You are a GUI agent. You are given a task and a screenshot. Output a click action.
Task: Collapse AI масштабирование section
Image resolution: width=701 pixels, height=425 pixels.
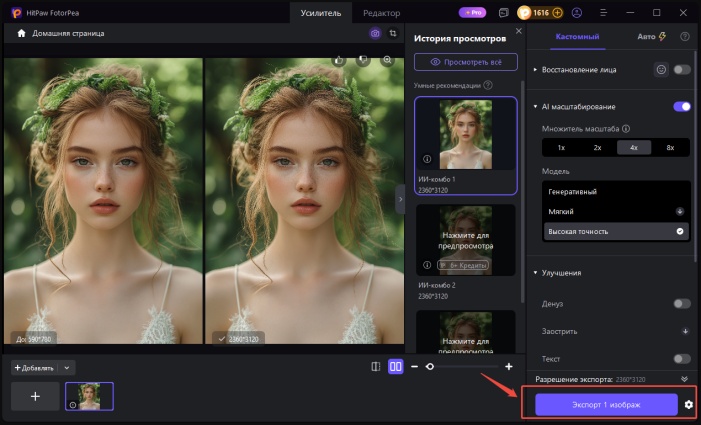(x=535, y=106)
